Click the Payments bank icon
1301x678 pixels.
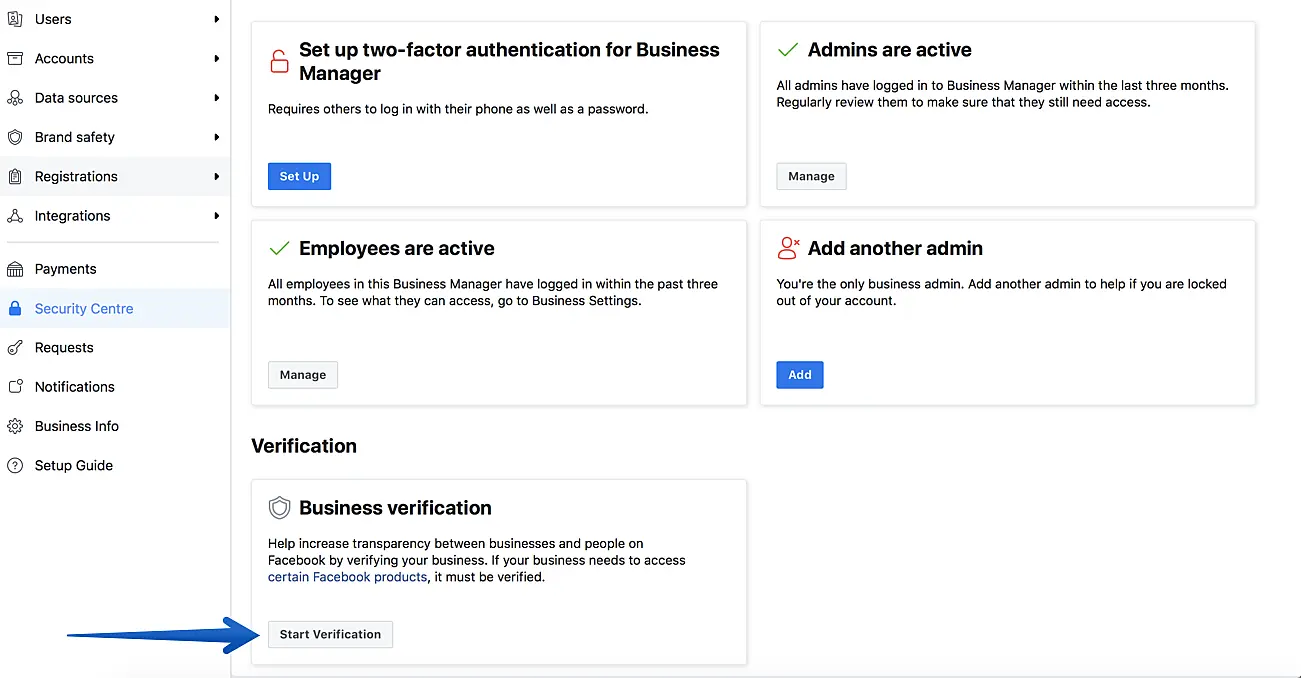15,269
